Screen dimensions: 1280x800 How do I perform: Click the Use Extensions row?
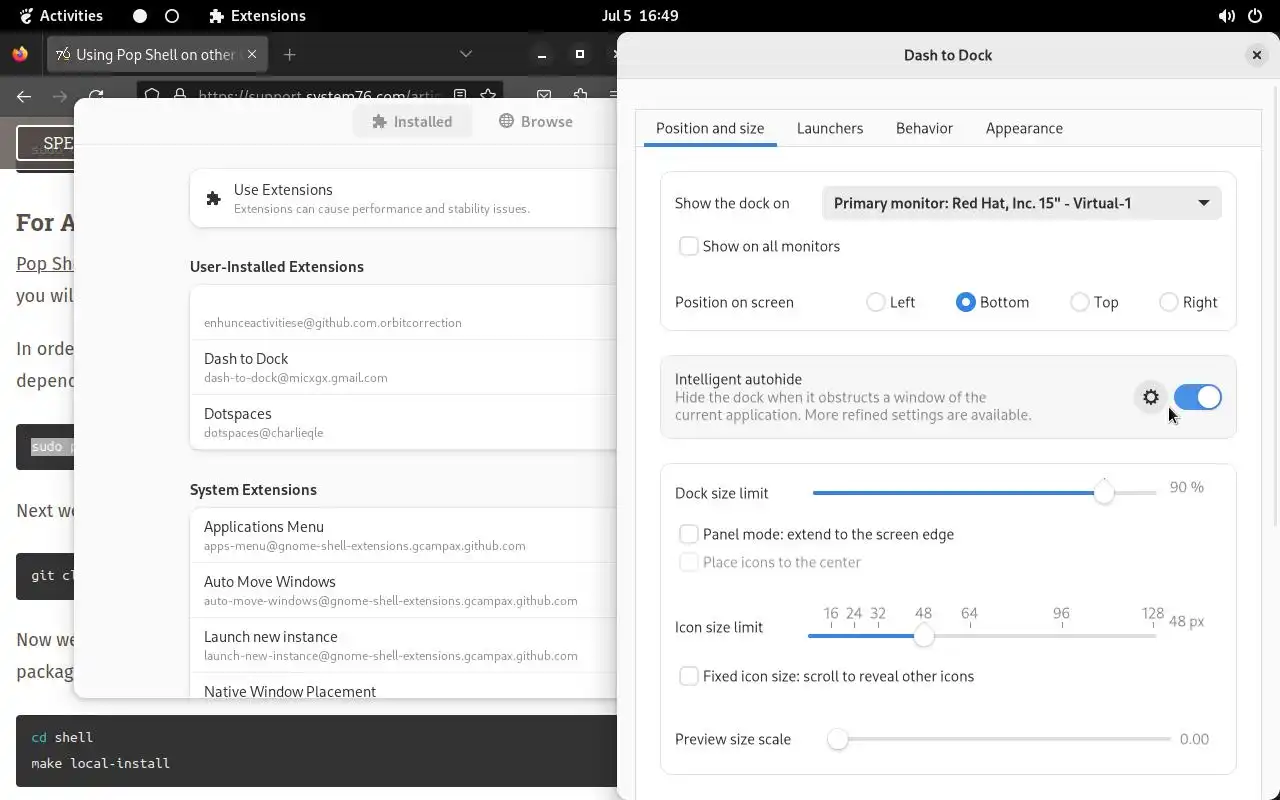403,198
